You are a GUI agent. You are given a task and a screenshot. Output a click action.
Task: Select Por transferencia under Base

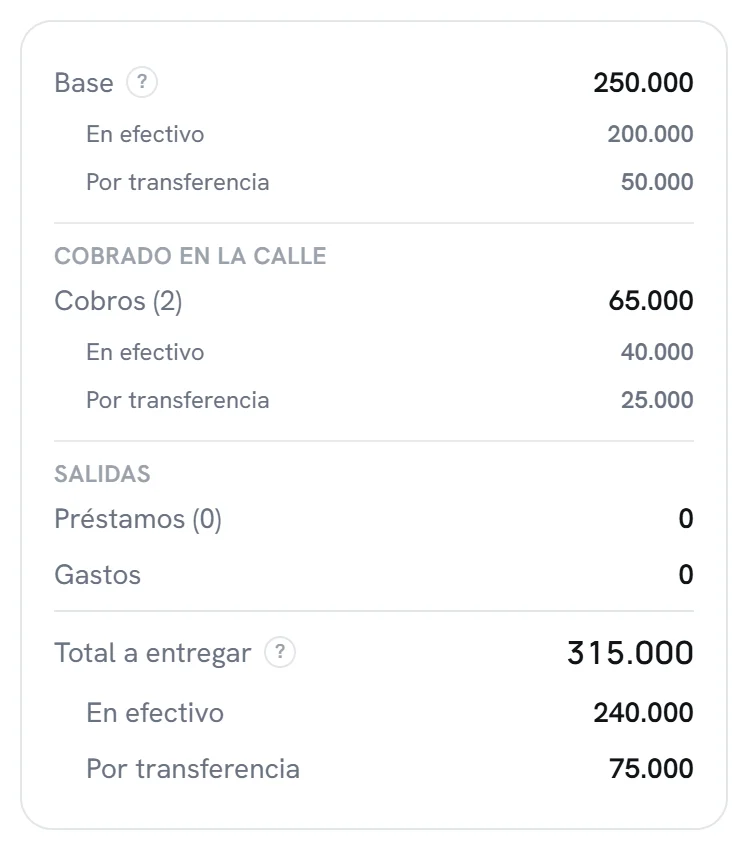point(178,182)
